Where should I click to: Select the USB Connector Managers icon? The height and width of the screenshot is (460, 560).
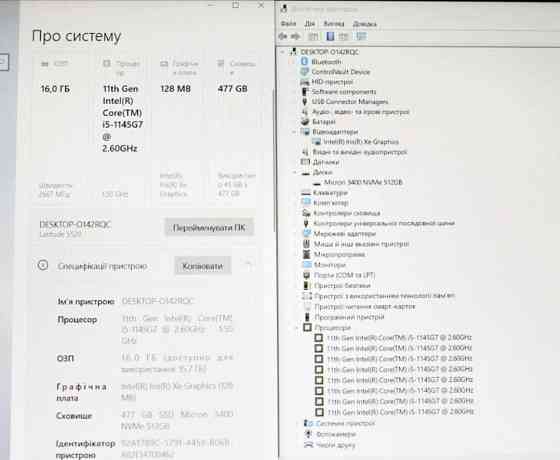[x=305, y=102]
